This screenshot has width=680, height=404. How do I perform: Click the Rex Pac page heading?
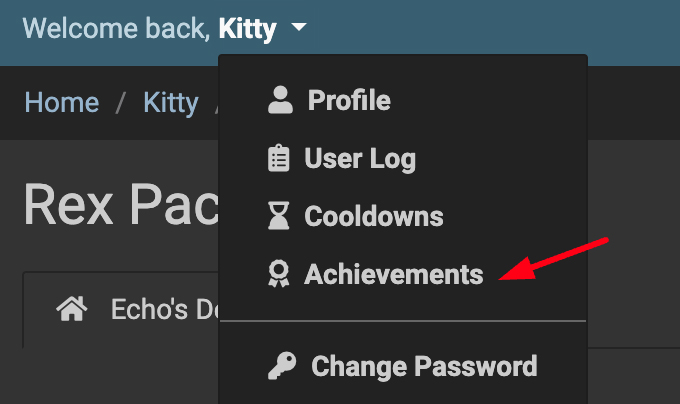[120, 205]
